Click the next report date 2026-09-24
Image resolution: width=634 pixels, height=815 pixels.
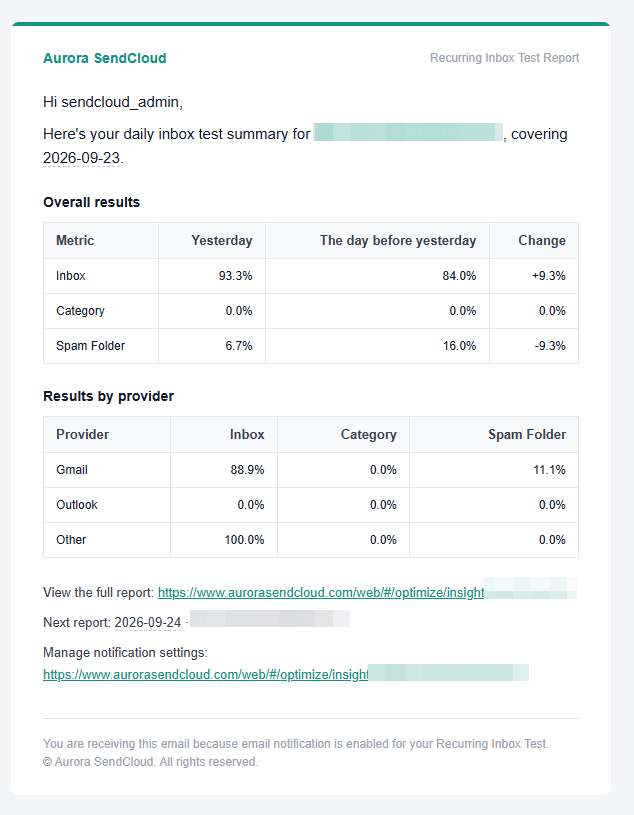148,623
